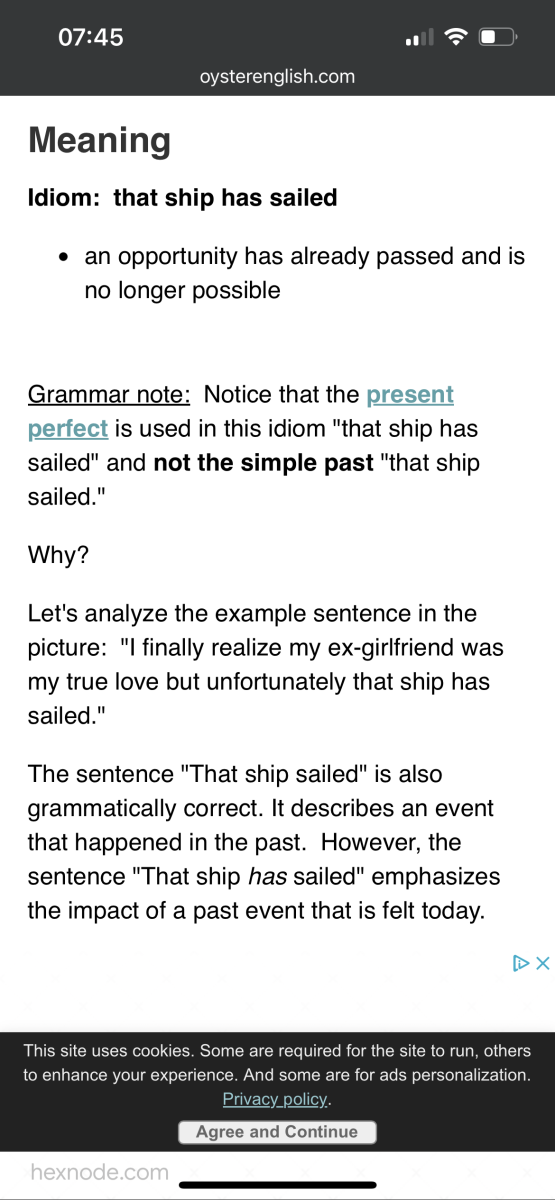The width and height of the screenshot is (555, 1200).
Task: Click the bold "not the simple past" text
Action: pos(264,464)
